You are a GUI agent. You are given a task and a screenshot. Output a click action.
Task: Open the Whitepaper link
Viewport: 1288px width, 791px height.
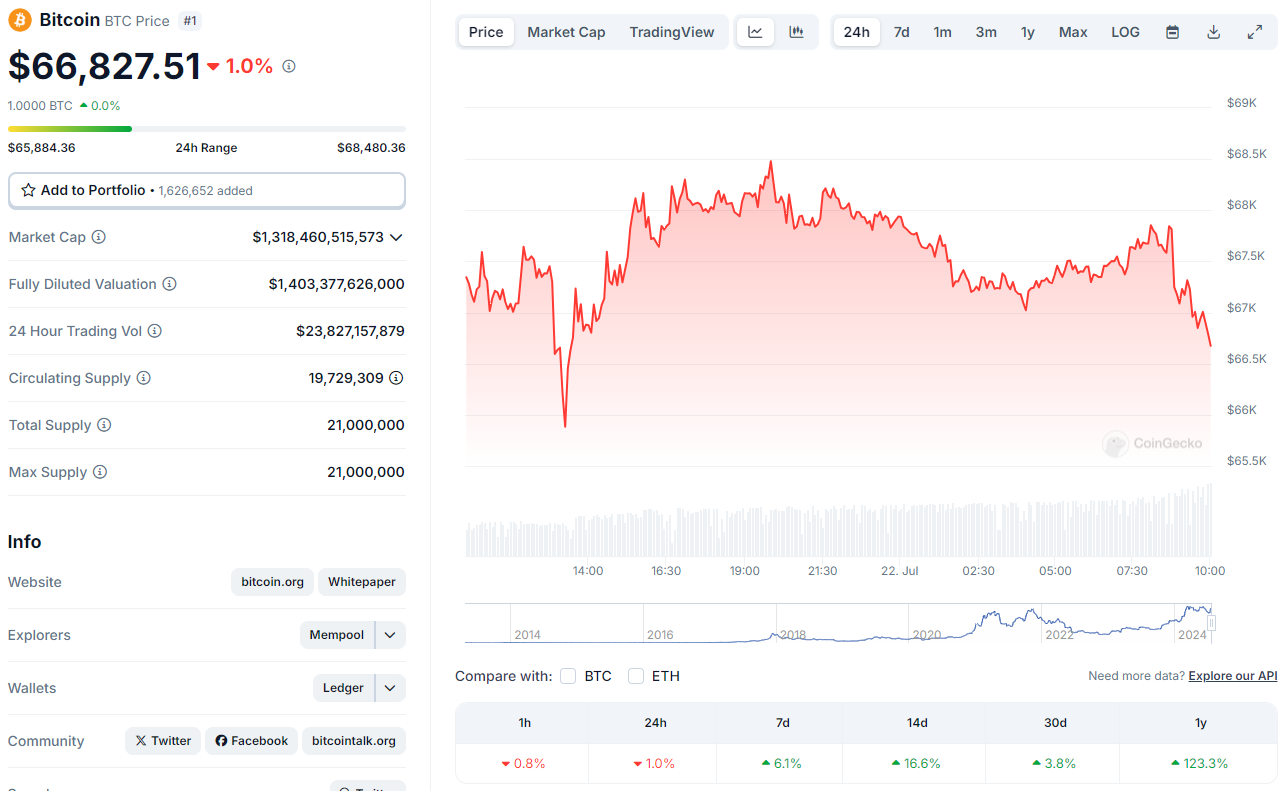point(362,582)
